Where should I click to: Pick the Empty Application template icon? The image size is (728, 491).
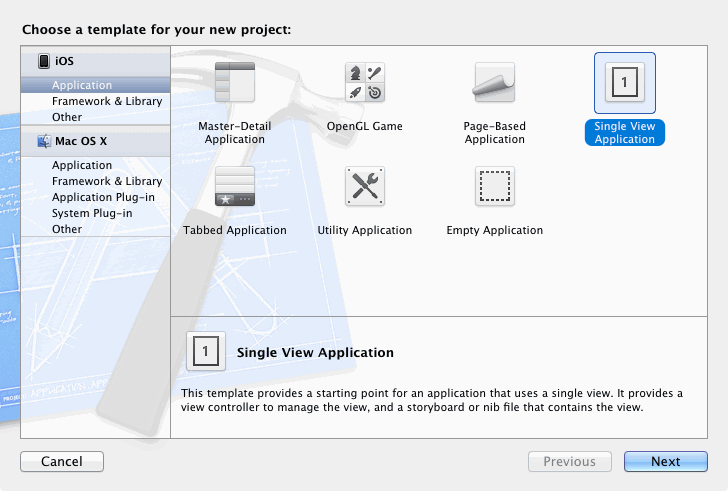(x=494, y=186)
